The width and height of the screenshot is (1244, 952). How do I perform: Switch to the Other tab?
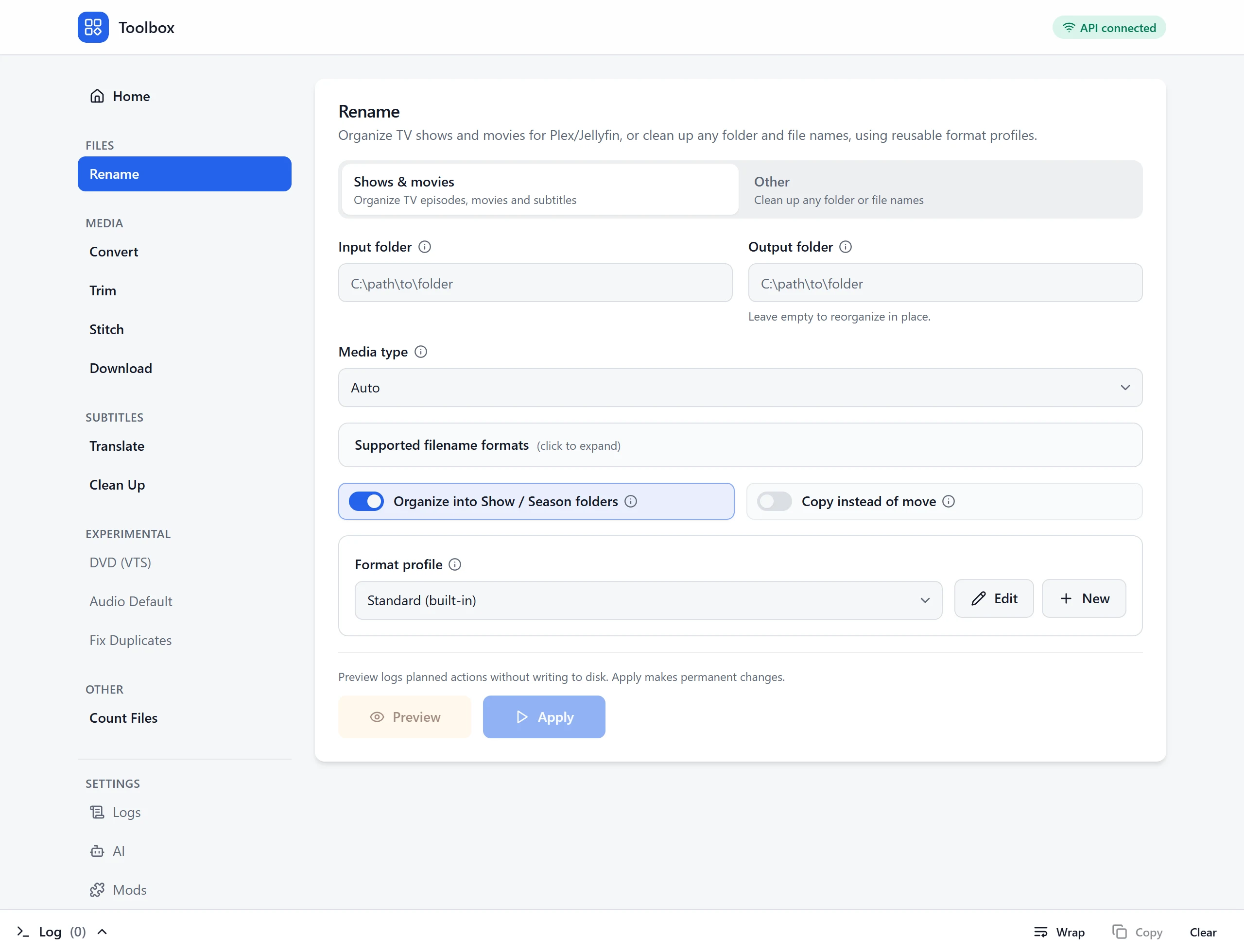tap(940, 190)
